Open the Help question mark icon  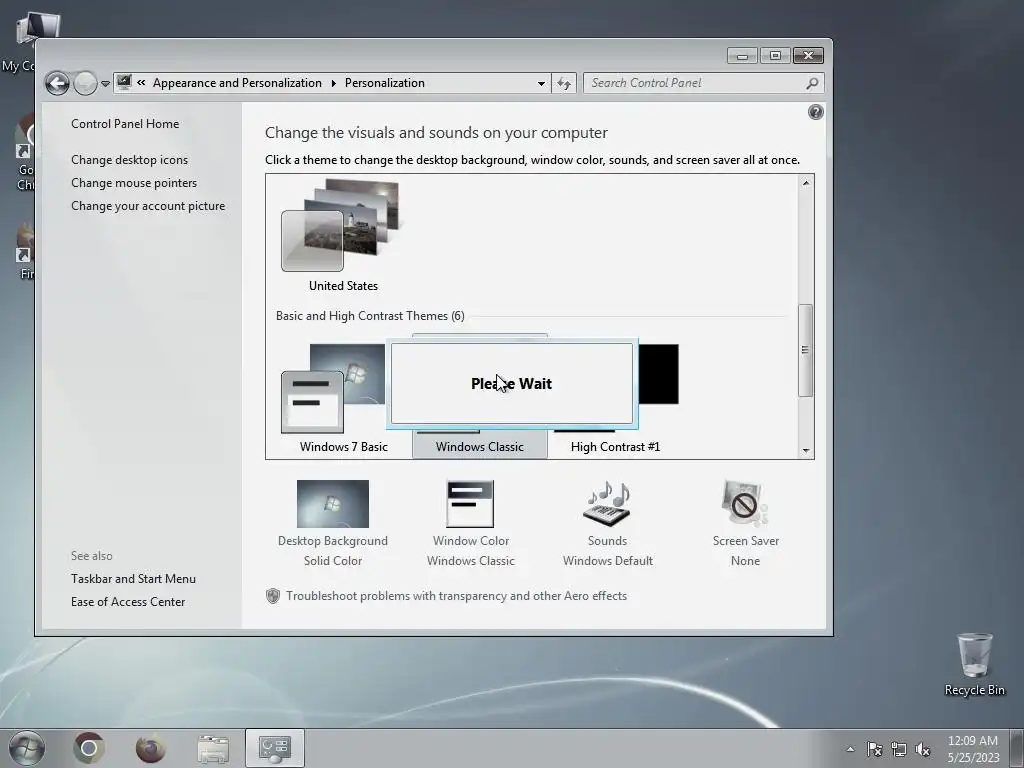point(816,112)
